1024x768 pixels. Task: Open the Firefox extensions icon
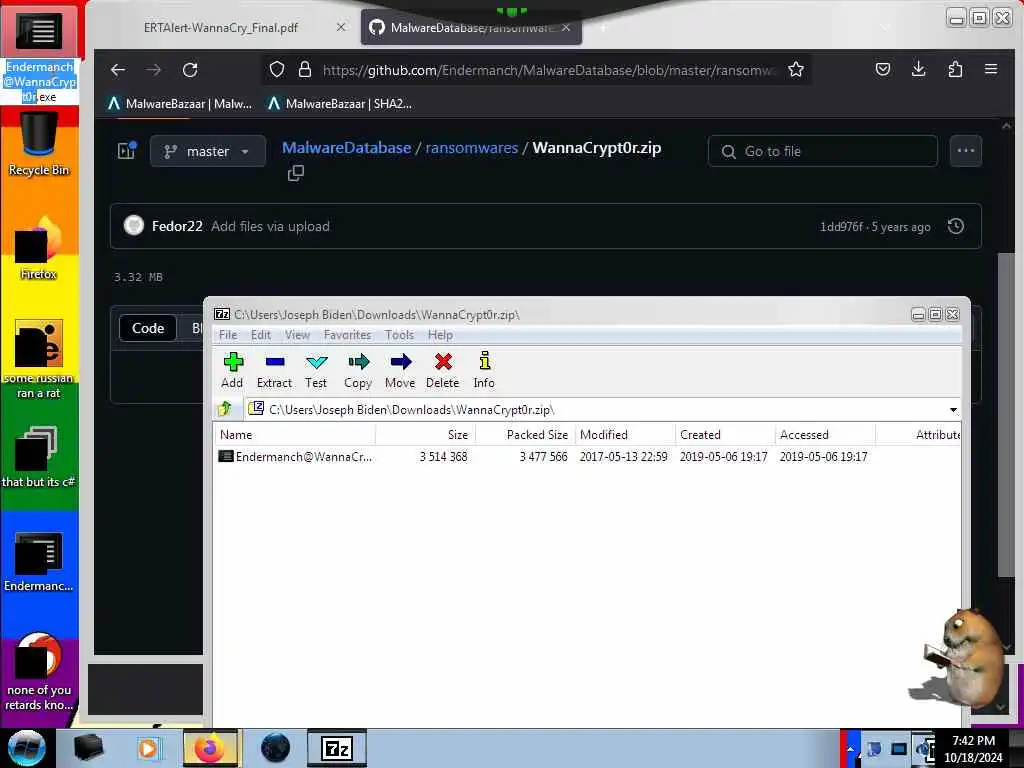955,69
